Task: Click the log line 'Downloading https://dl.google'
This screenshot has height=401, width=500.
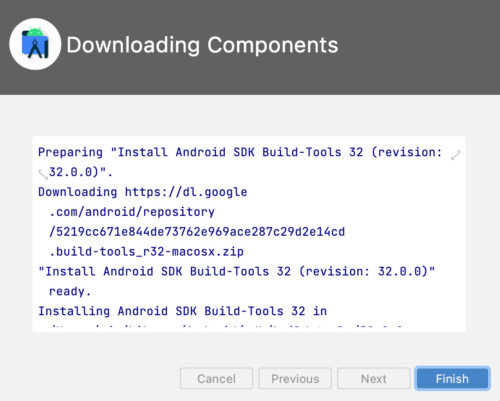Action: [143, 192]
